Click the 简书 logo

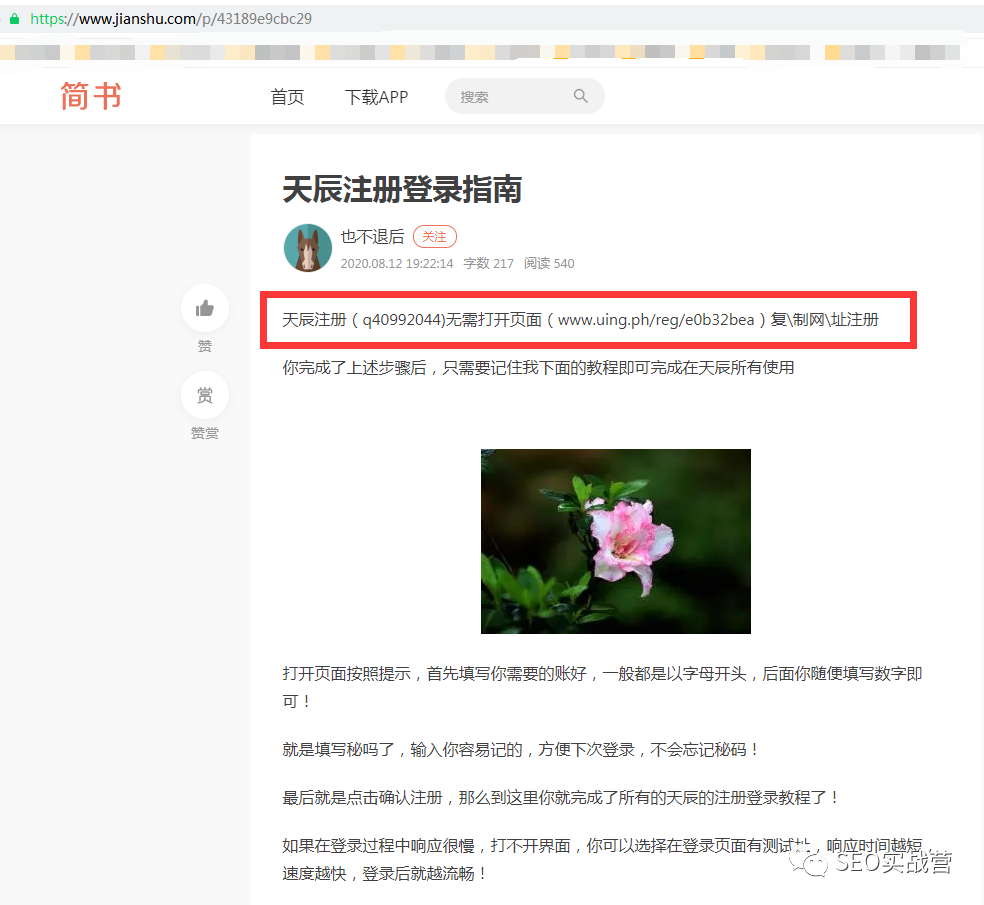pos(91,96)
